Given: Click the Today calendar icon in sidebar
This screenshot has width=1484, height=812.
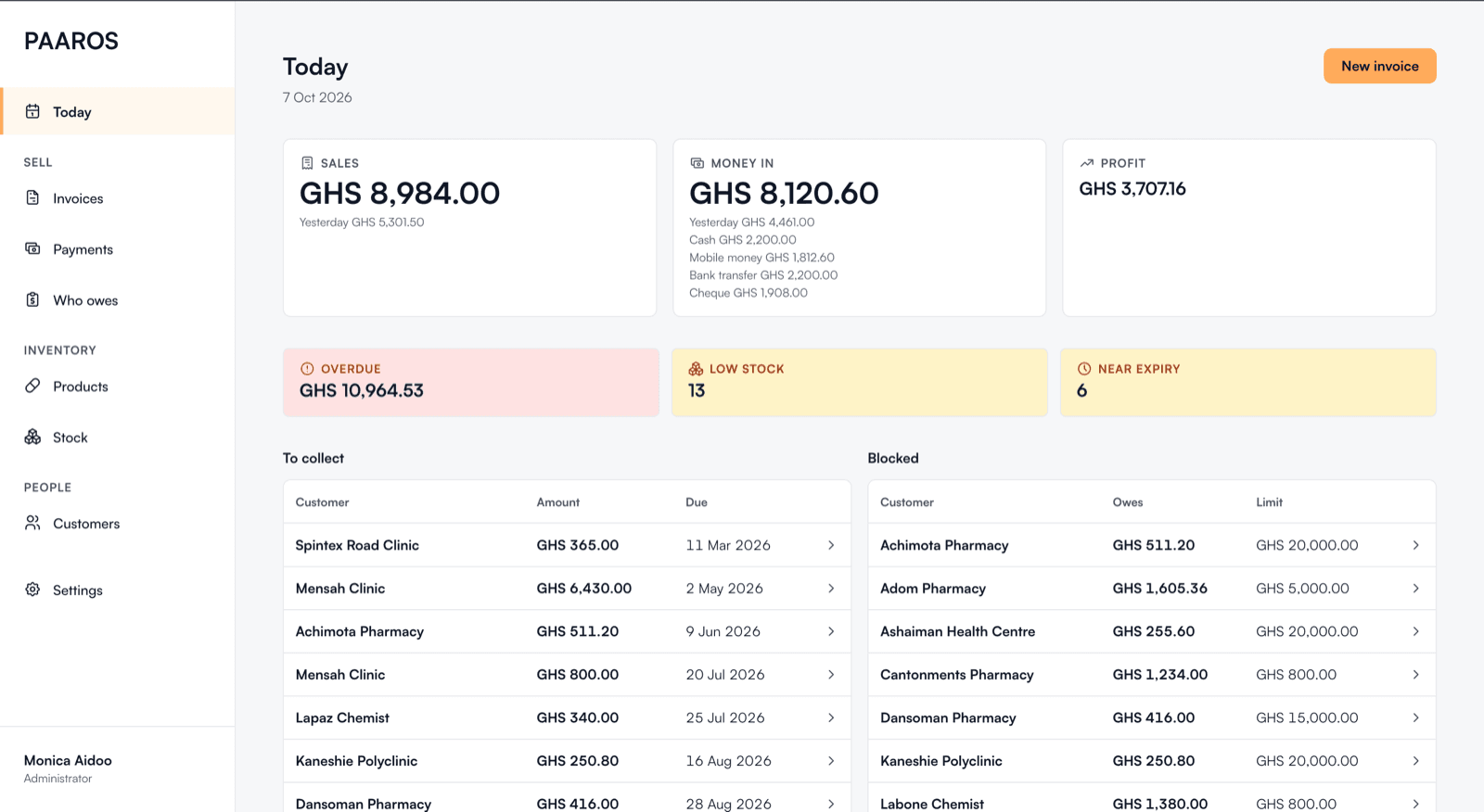Looking at the screenshot, I should click(32, 111).
